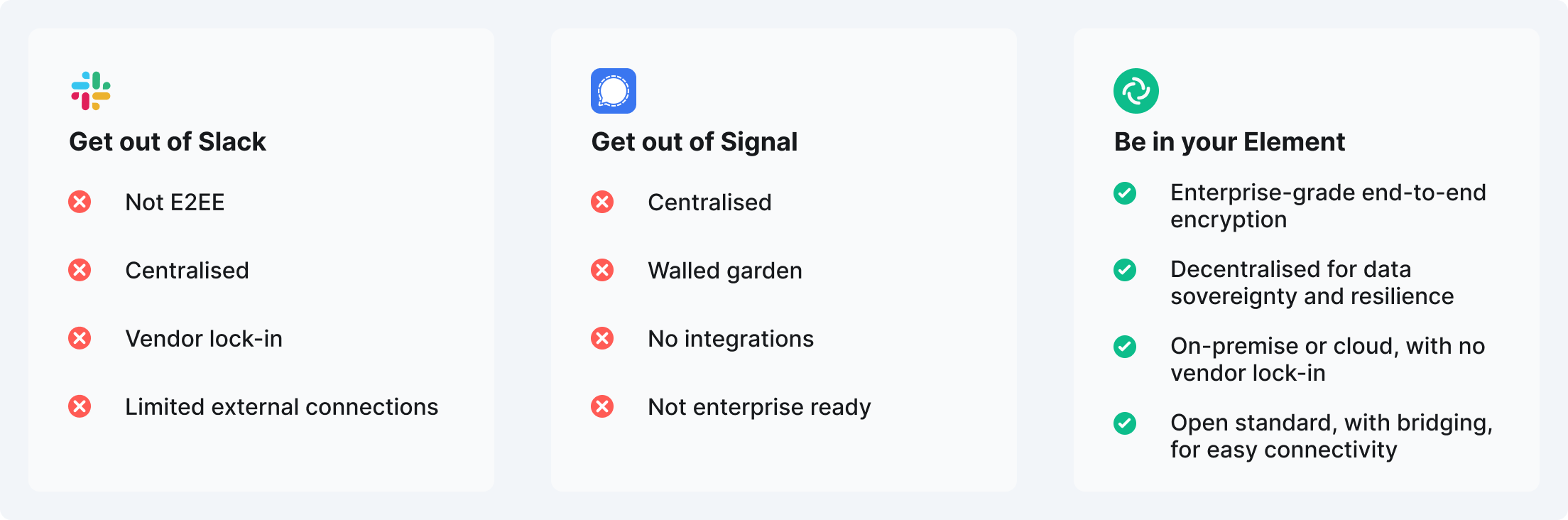This screenshot has height=520, width=1568.
Task: Click red X beside Slack's Centralised item
Action: 80,270
